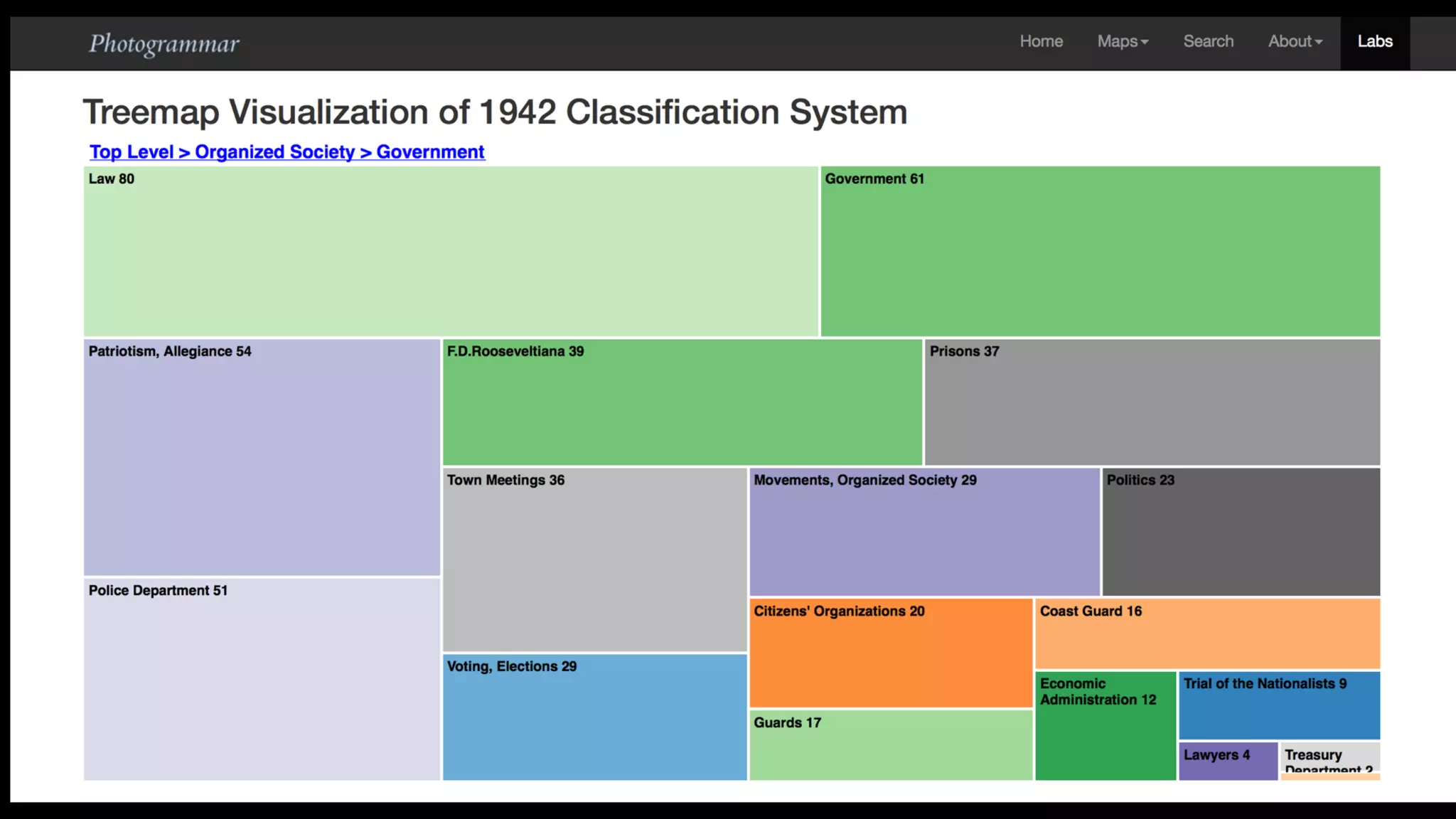
Task: Select the gray Prisons 37 tile
Action: point(1152,402)
